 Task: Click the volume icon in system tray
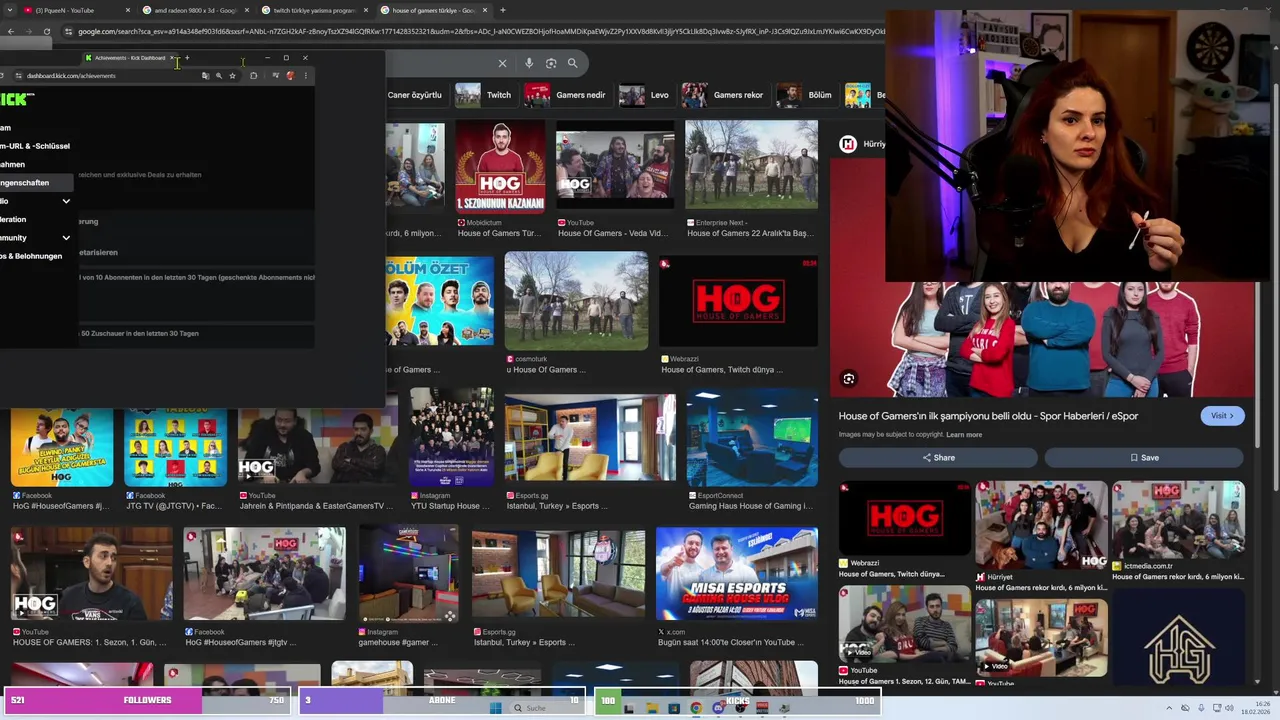pos(1230,708)
